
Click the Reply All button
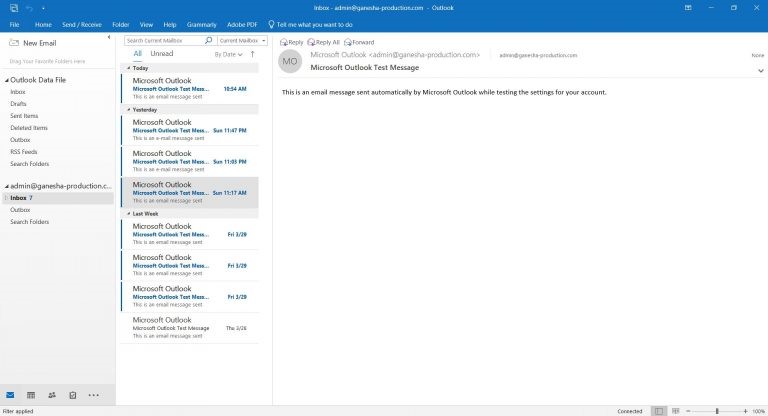(324, 42)
